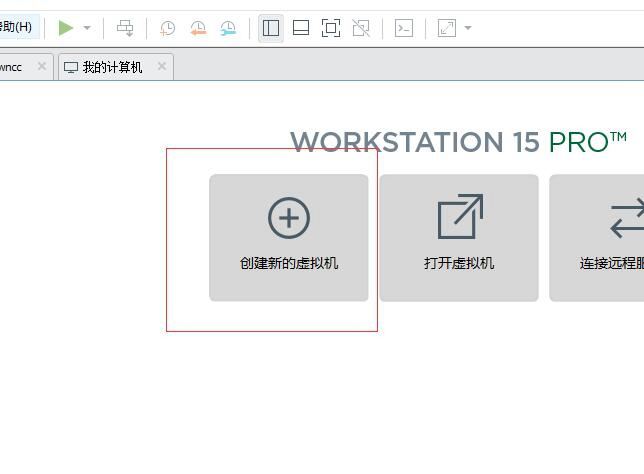The image size is (644, 474).
Task: Click 创建新的虚拟机 button
Action: pyautogui.click(x=289, y=238)
